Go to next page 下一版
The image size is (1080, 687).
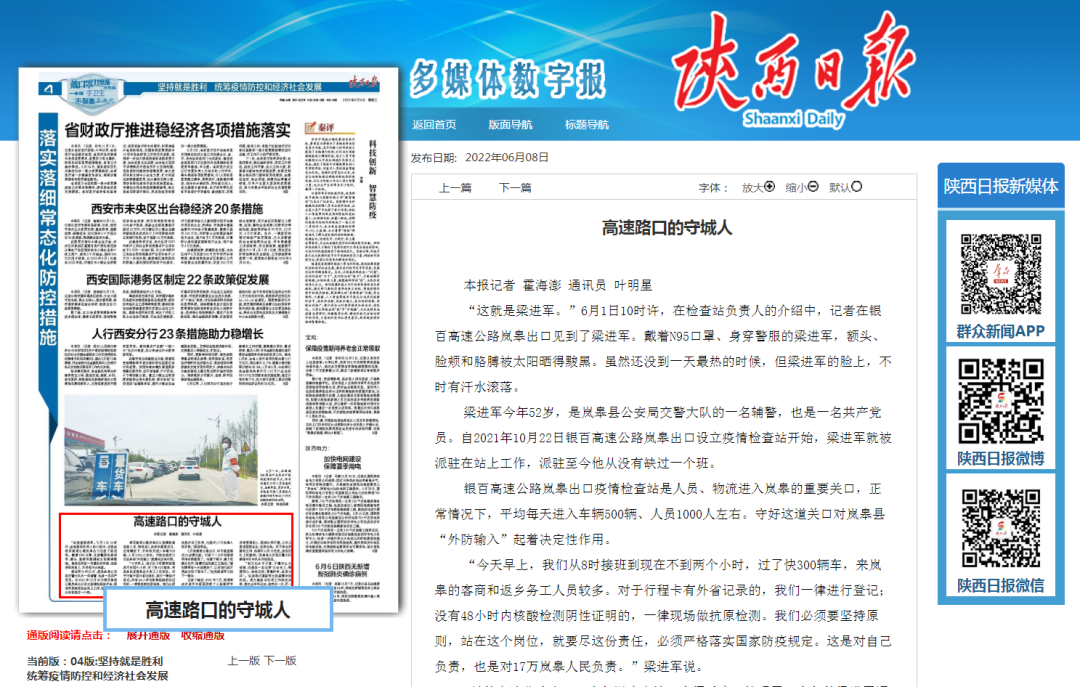click(x=280, y=660)
